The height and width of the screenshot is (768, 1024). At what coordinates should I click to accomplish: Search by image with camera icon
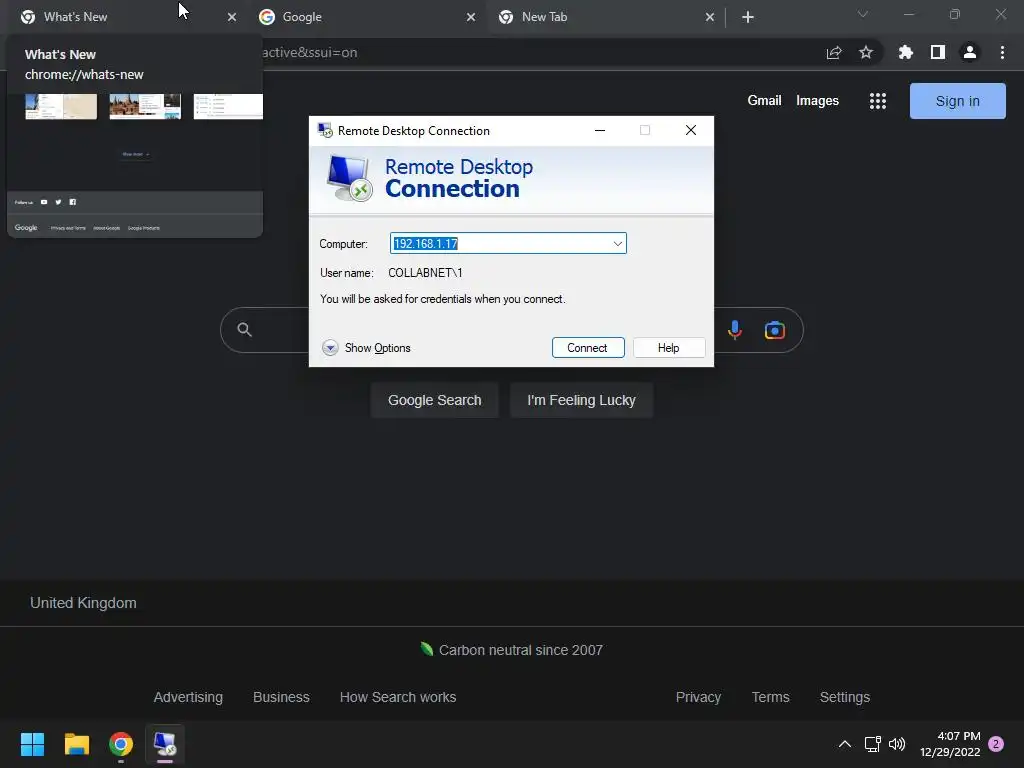pyautogui.click(x=775, y=330)
